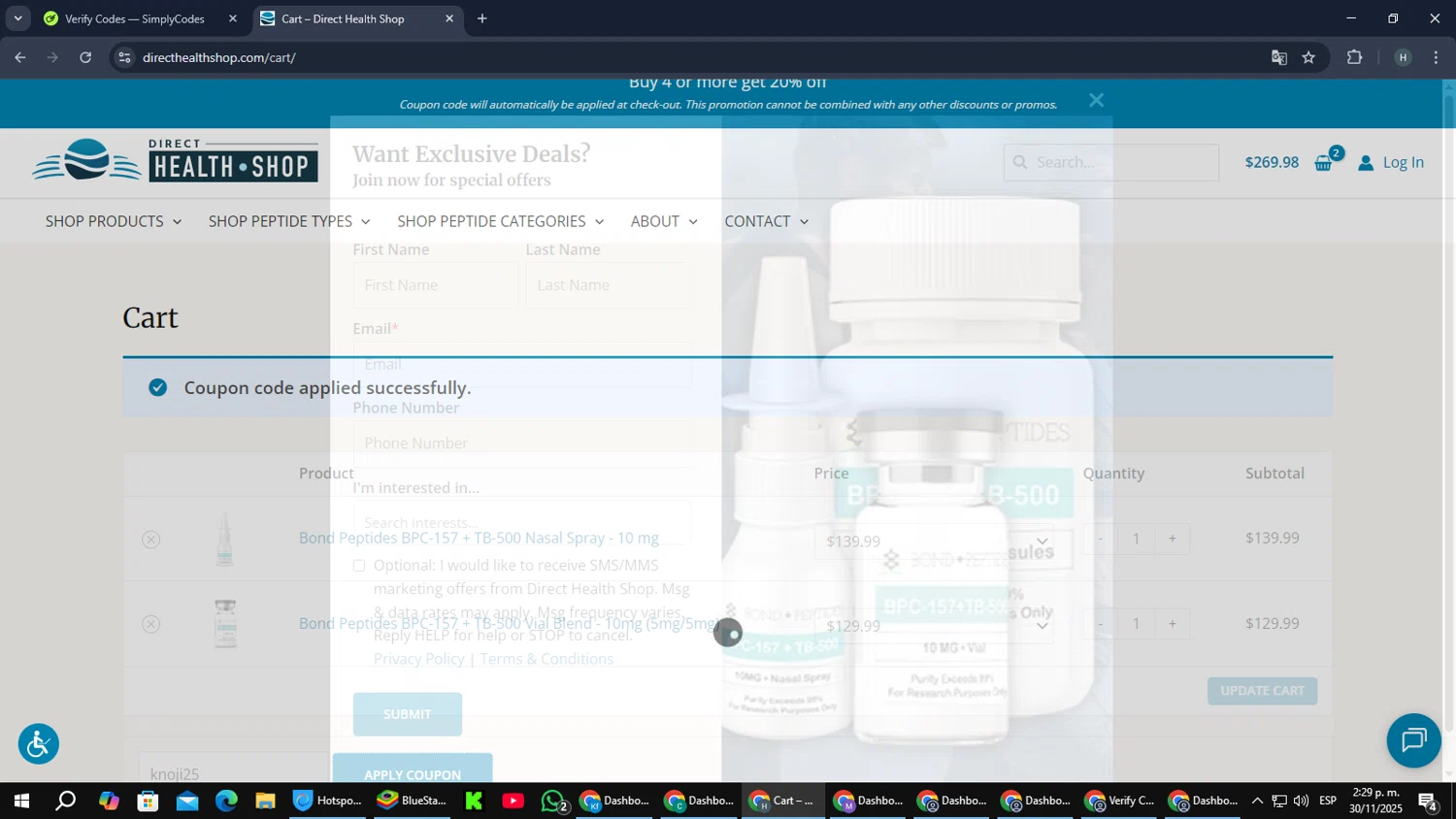Open a new browser tab
This screenshot has width=1456, height=819.
coord(482,18)
